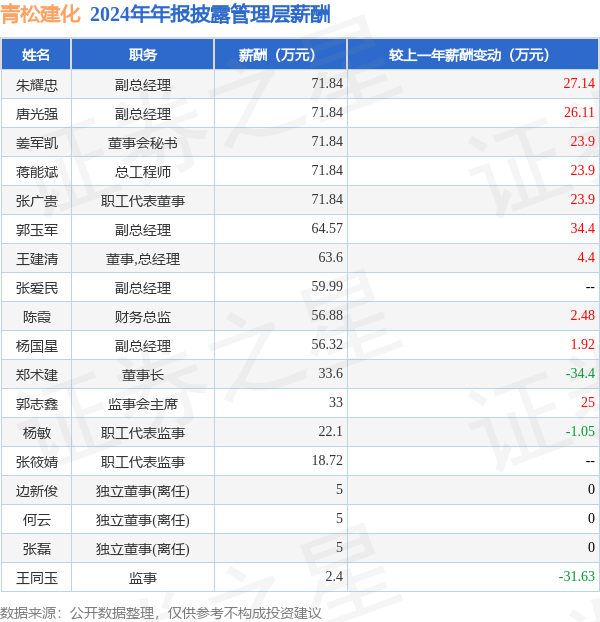Viewport: 600px width, 622px height.
Task: Click the salary value 63.6
Action: pyautogui.click(x=330, y=257)
